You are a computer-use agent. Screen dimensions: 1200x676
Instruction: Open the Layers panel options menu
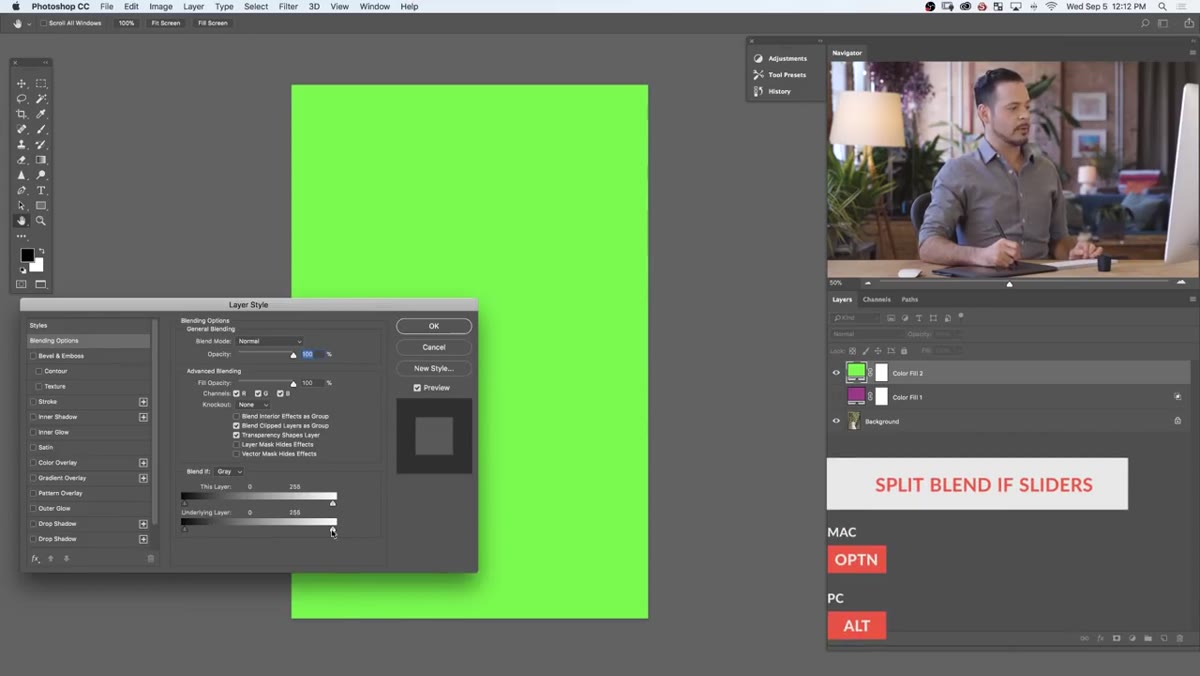tap(1192, 299)
